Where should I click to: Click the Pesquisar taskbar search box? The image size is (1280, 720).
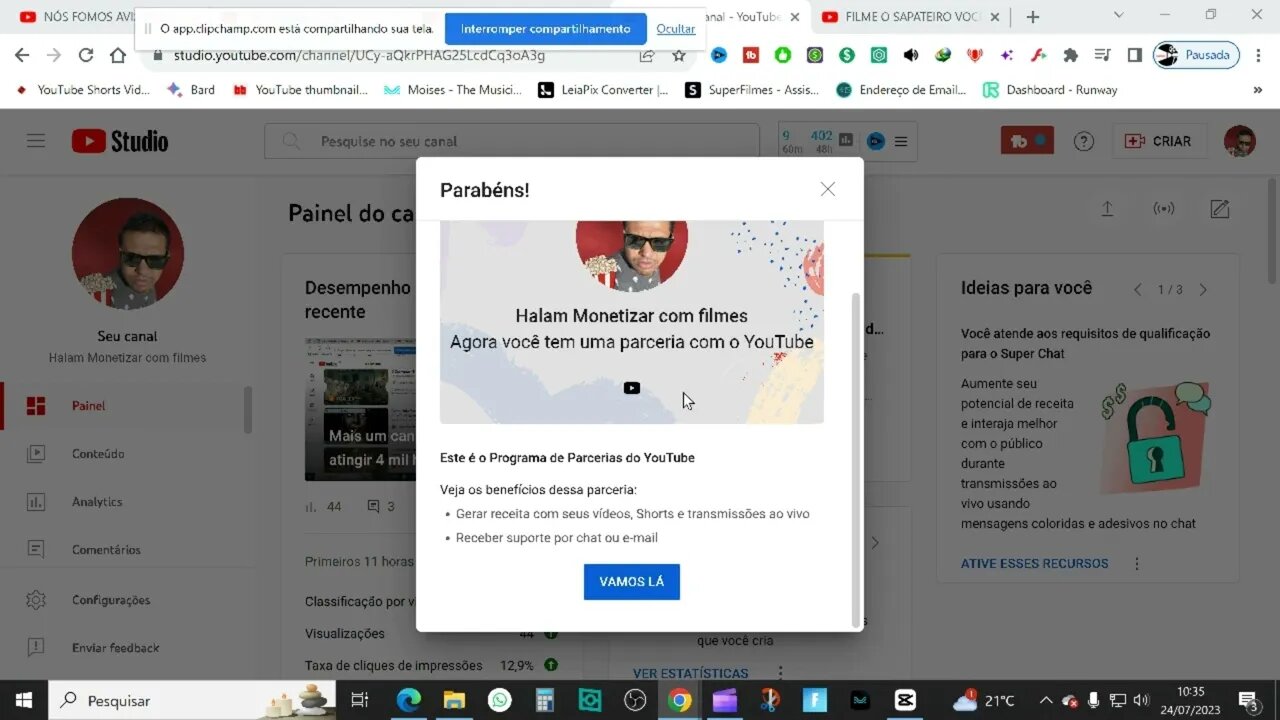[x=192, y=700]
